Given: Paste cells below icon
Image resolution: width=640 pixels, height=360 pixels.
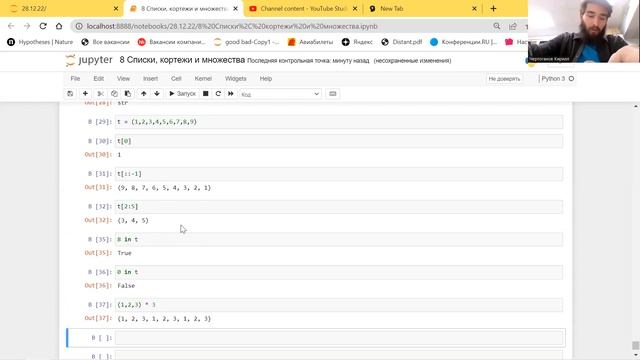Looking at the screenshot, I should click(128, 94).
